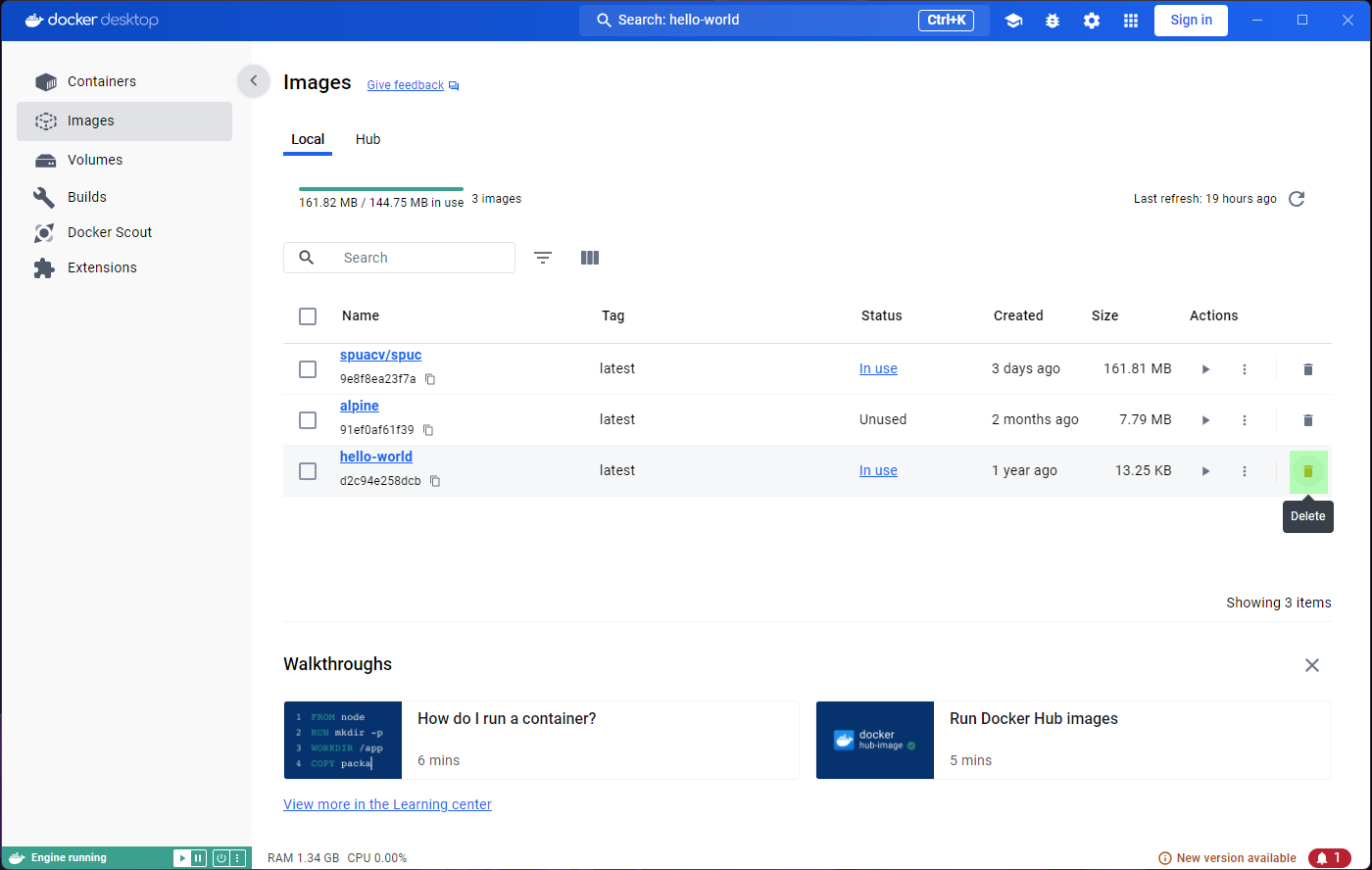Open the Settings gear icon
The height and width of the screenshot is (870, 1372).
coord(1092,21)
